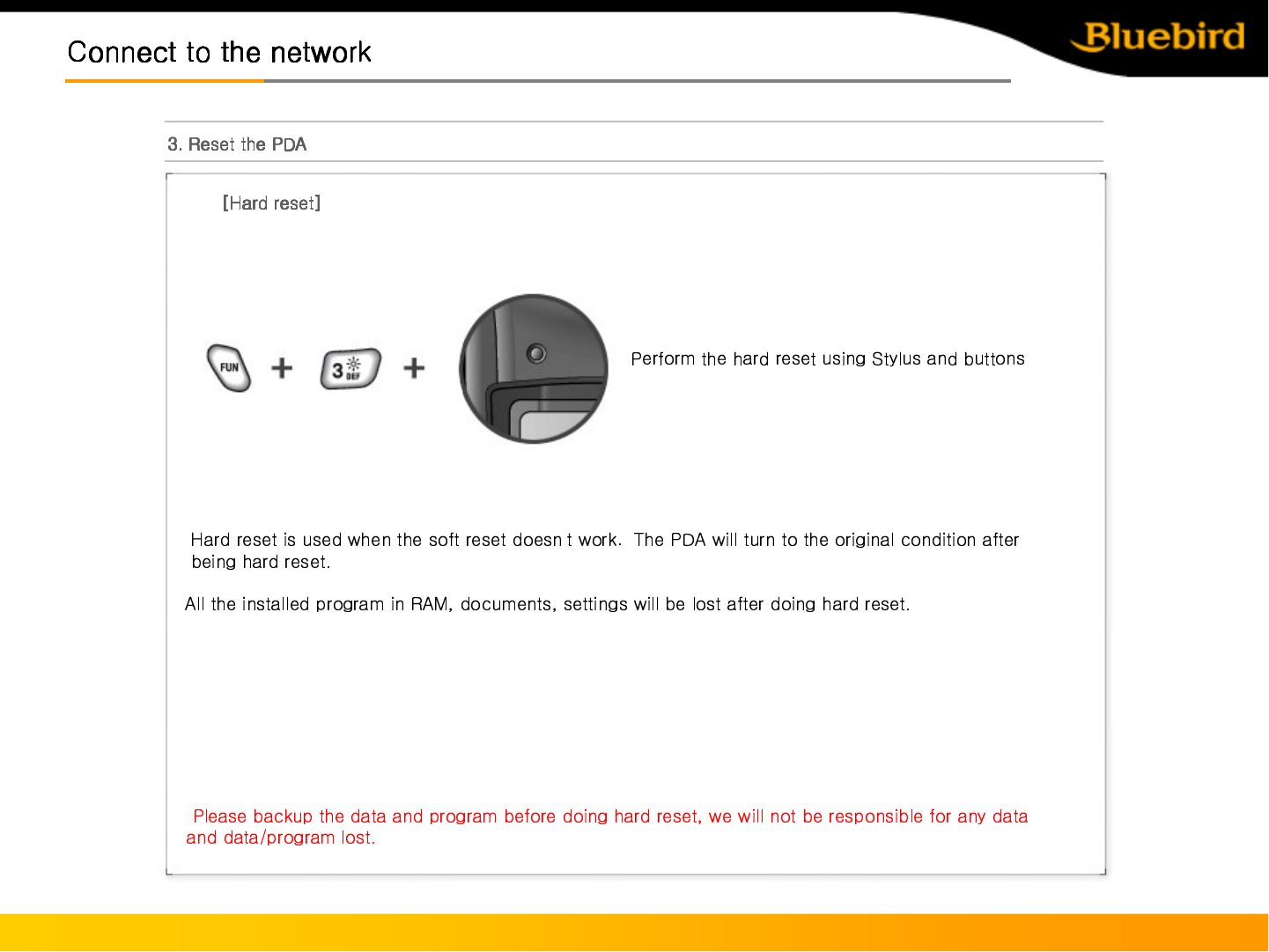Screen dimensions: 1269x952
Task: Click the FUN key icon
Action: click(229, 367)
